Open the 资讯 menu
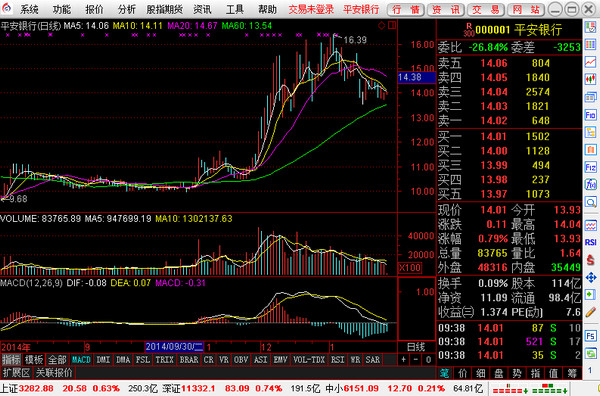 coord(202,9)
